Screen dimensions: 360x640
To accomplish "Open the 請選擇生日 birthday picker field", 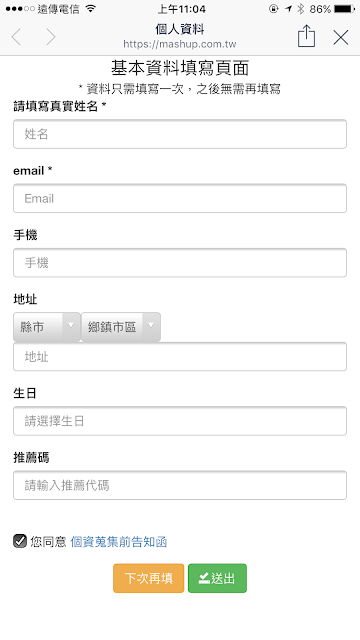I will point(180,421).
